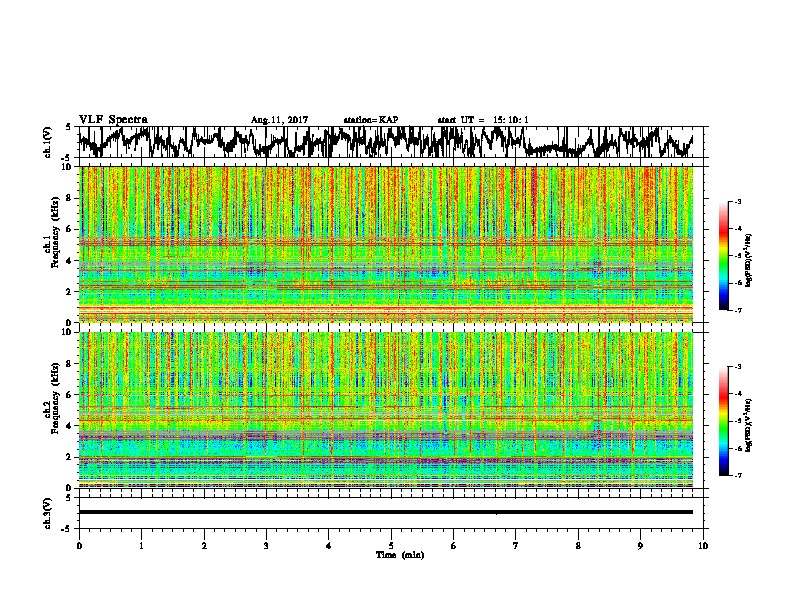Click the "5" tick on time axis
The width and height of the screenshot is (792, 612).
[x=391, y=545]
